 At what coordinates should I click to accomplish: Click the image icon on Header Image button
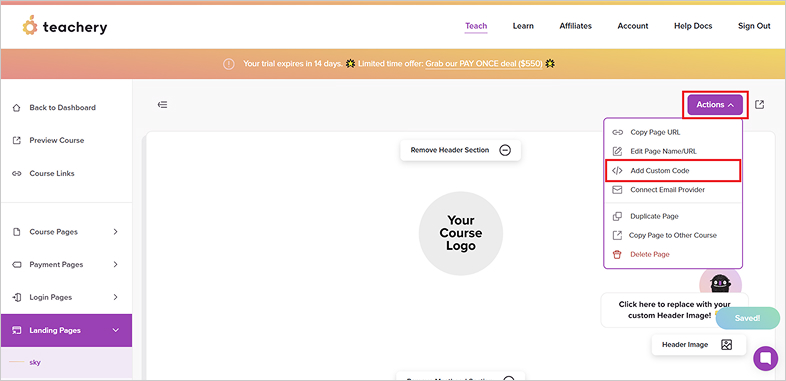point(727,345)
